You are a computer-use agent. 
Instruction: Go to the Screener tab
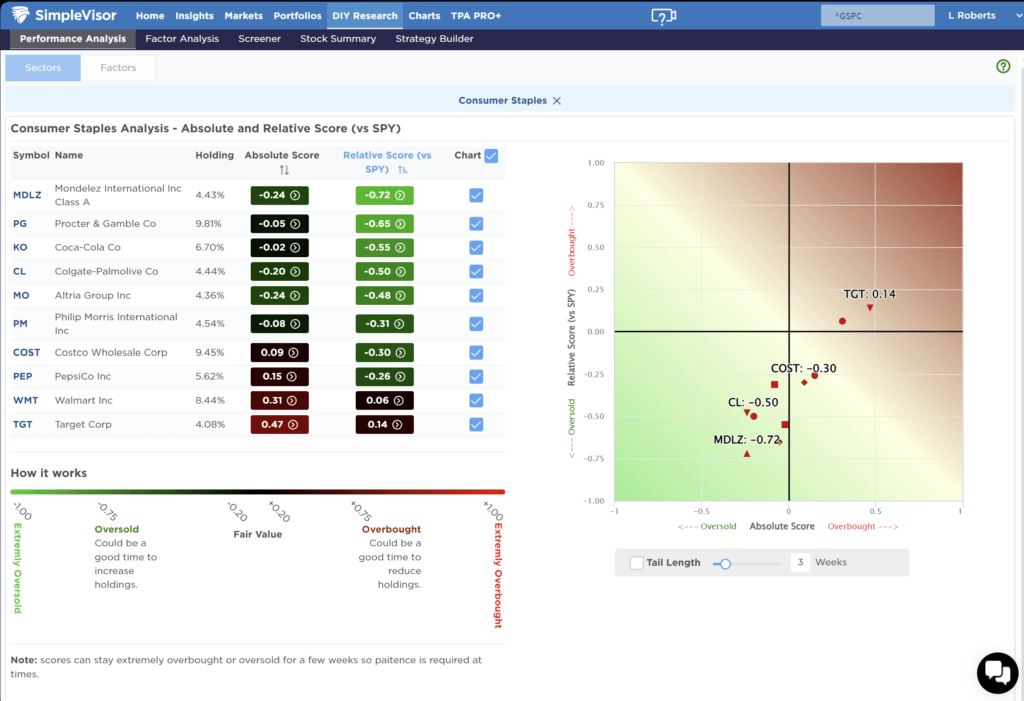coord(259,39)
